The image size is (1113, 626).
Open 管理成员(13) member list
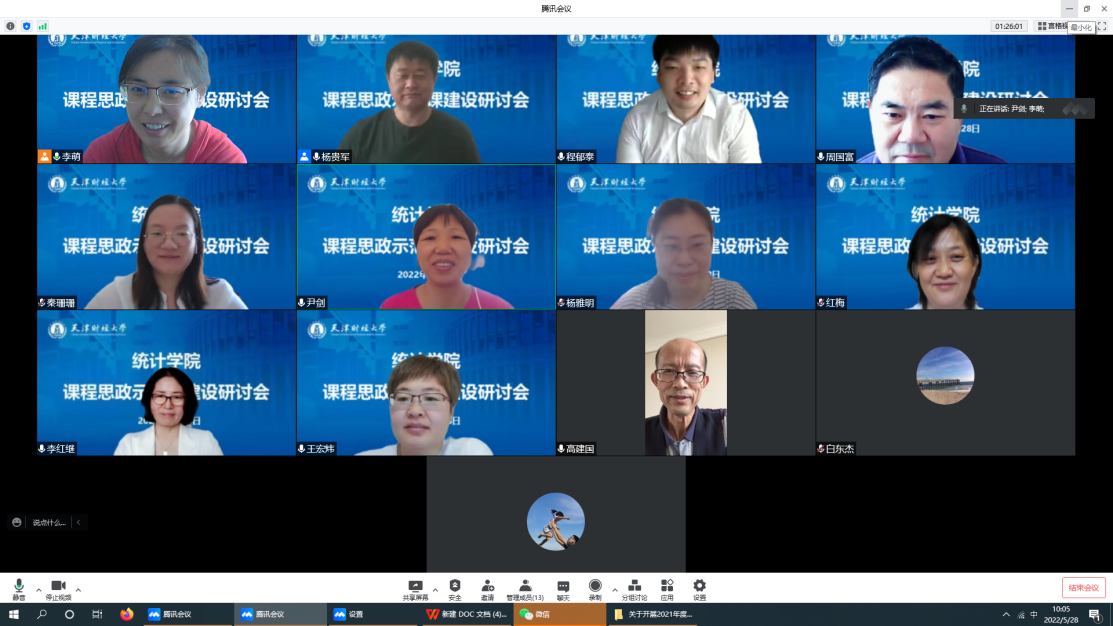525,589
